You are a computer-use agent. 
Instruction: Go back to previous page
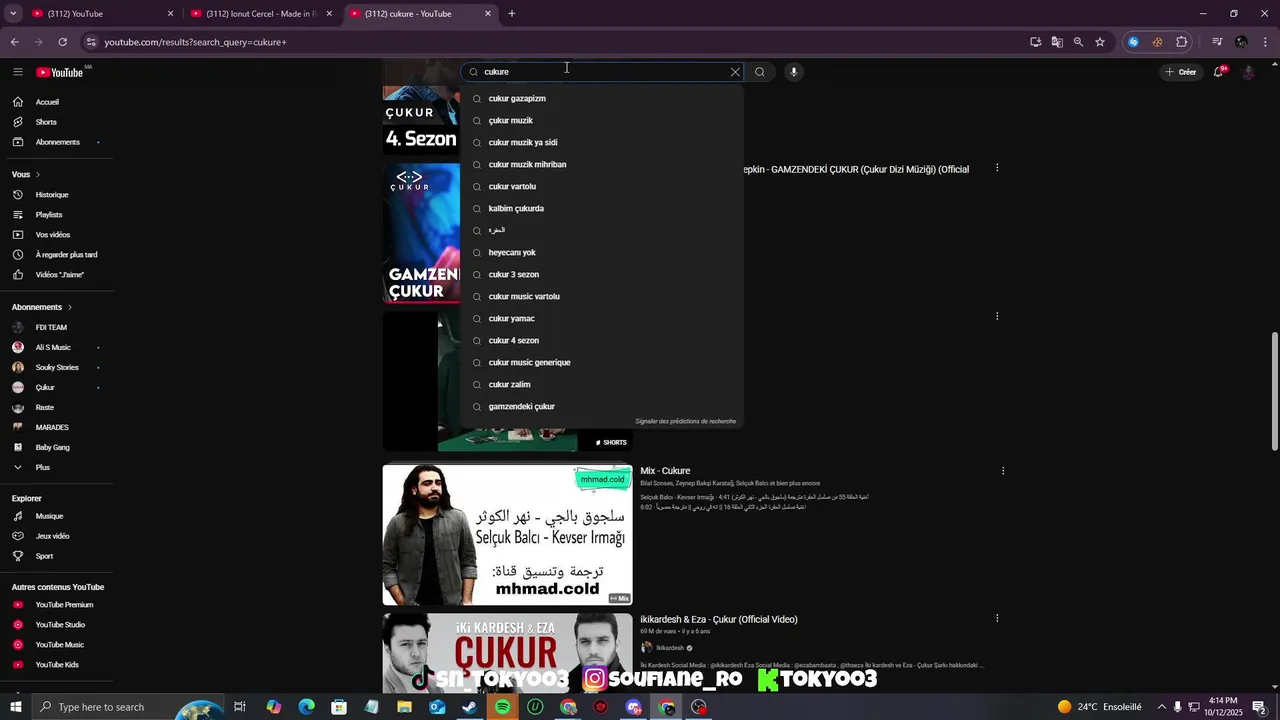click(15, 42)
